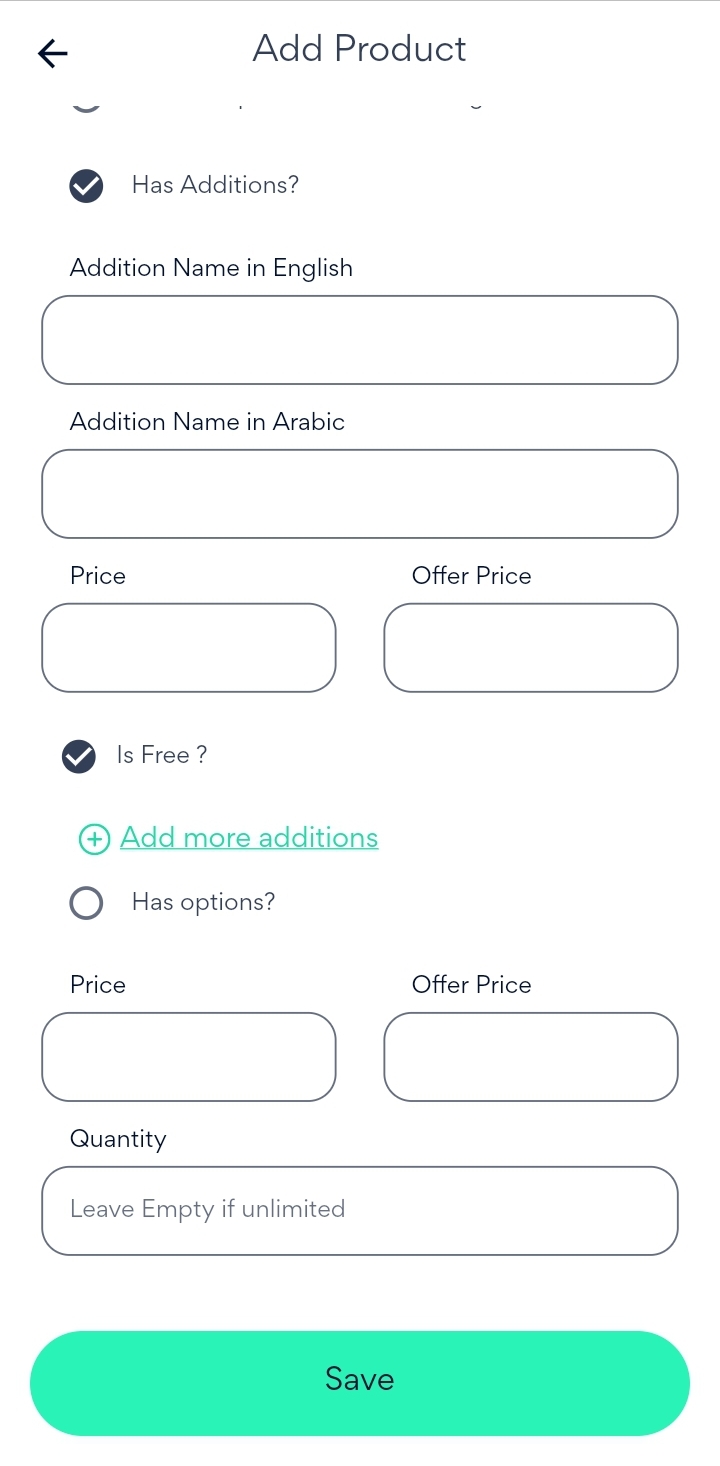Tap the Addition Name in Arabic field

pyautogui.click(x=360, y=494)
